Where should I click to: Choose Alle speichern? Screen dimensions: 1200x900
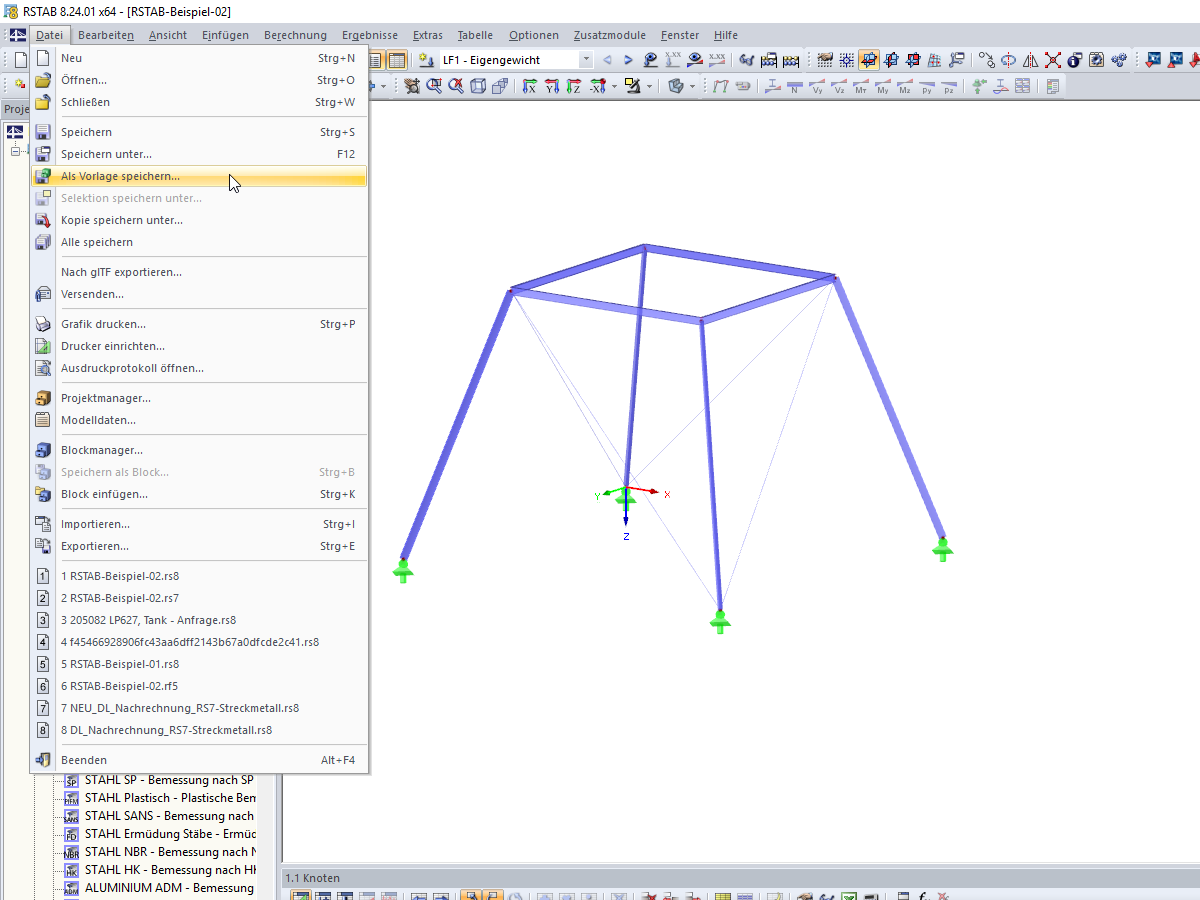[x=200, y=242]
